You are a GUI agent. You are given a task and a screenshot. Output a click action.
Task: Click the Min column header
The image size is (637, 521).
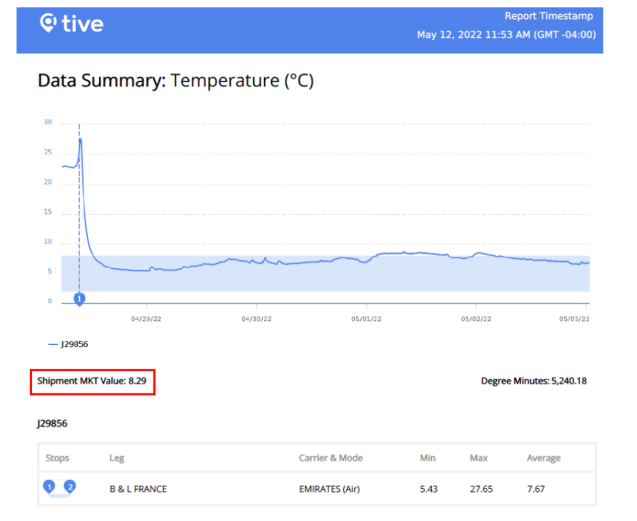click(x=428, y=458)
